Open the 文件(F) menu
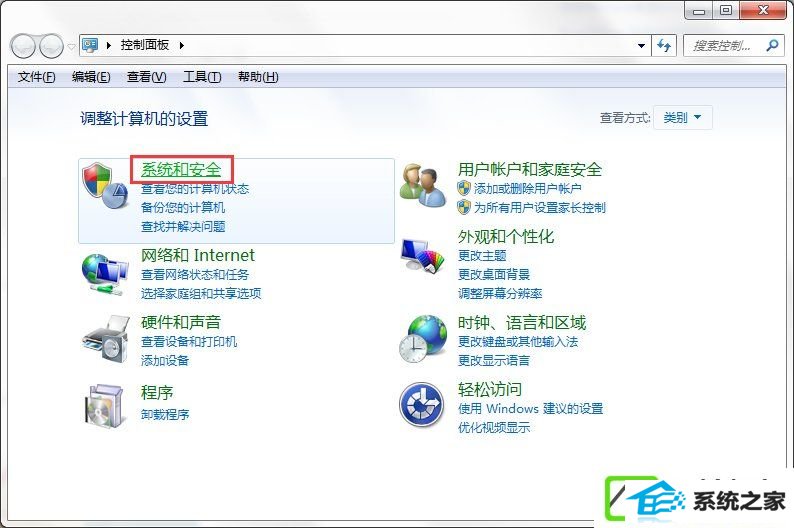 click(36, 77)
